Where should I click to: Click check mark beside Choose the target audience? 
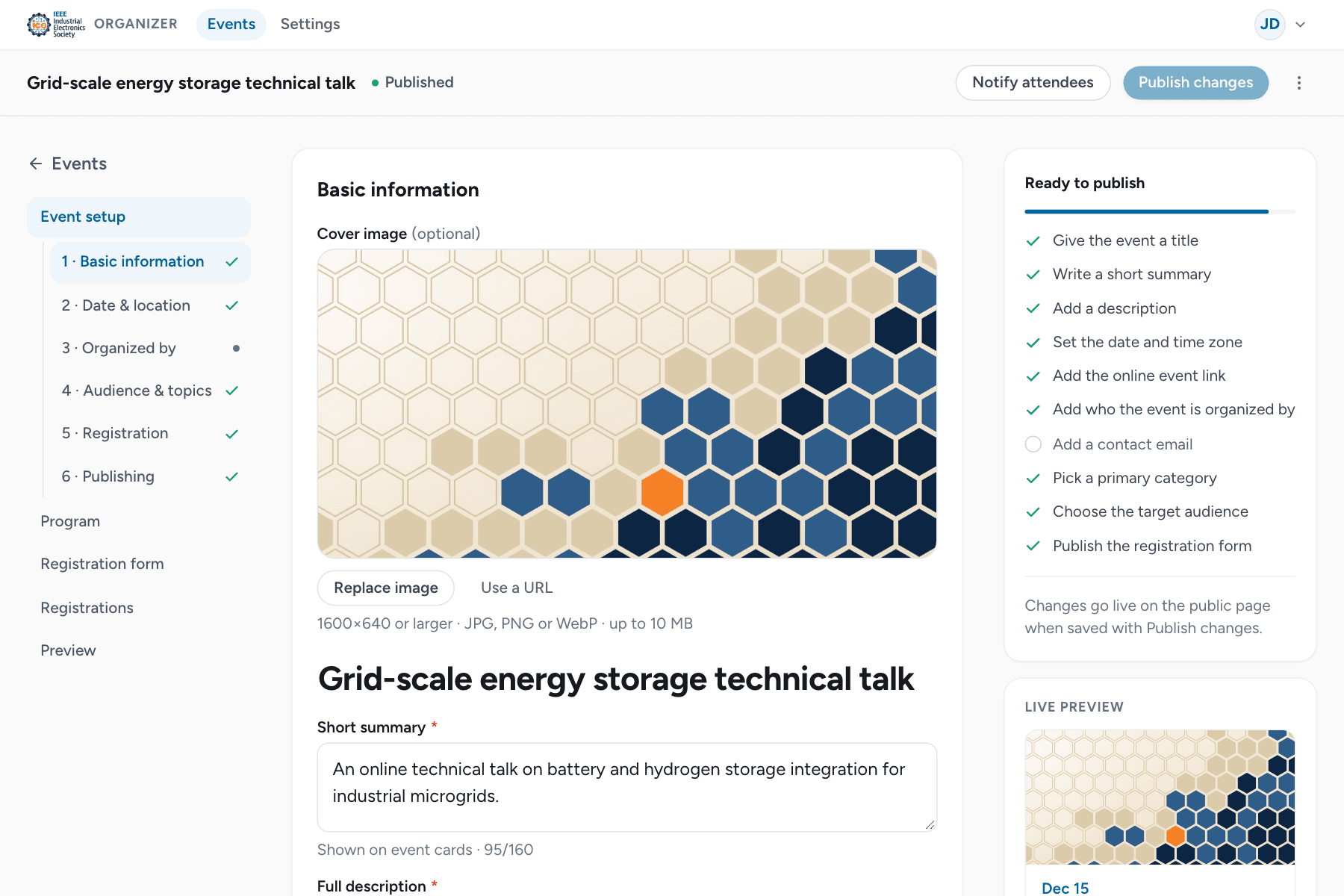click(1033, 512)
